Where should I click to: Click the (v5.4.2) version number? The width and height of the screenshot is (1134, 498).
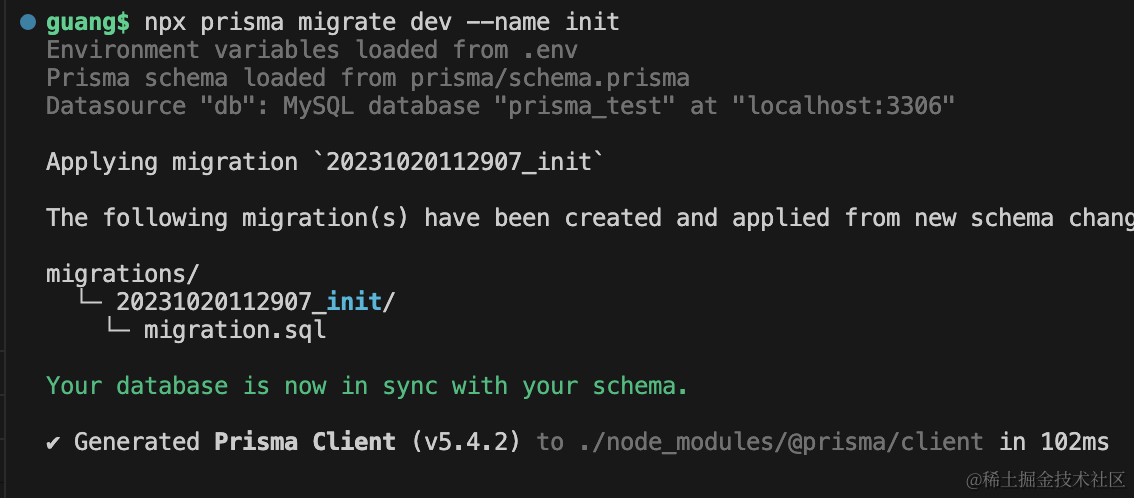pyautogui.click(x=466, y=442)
